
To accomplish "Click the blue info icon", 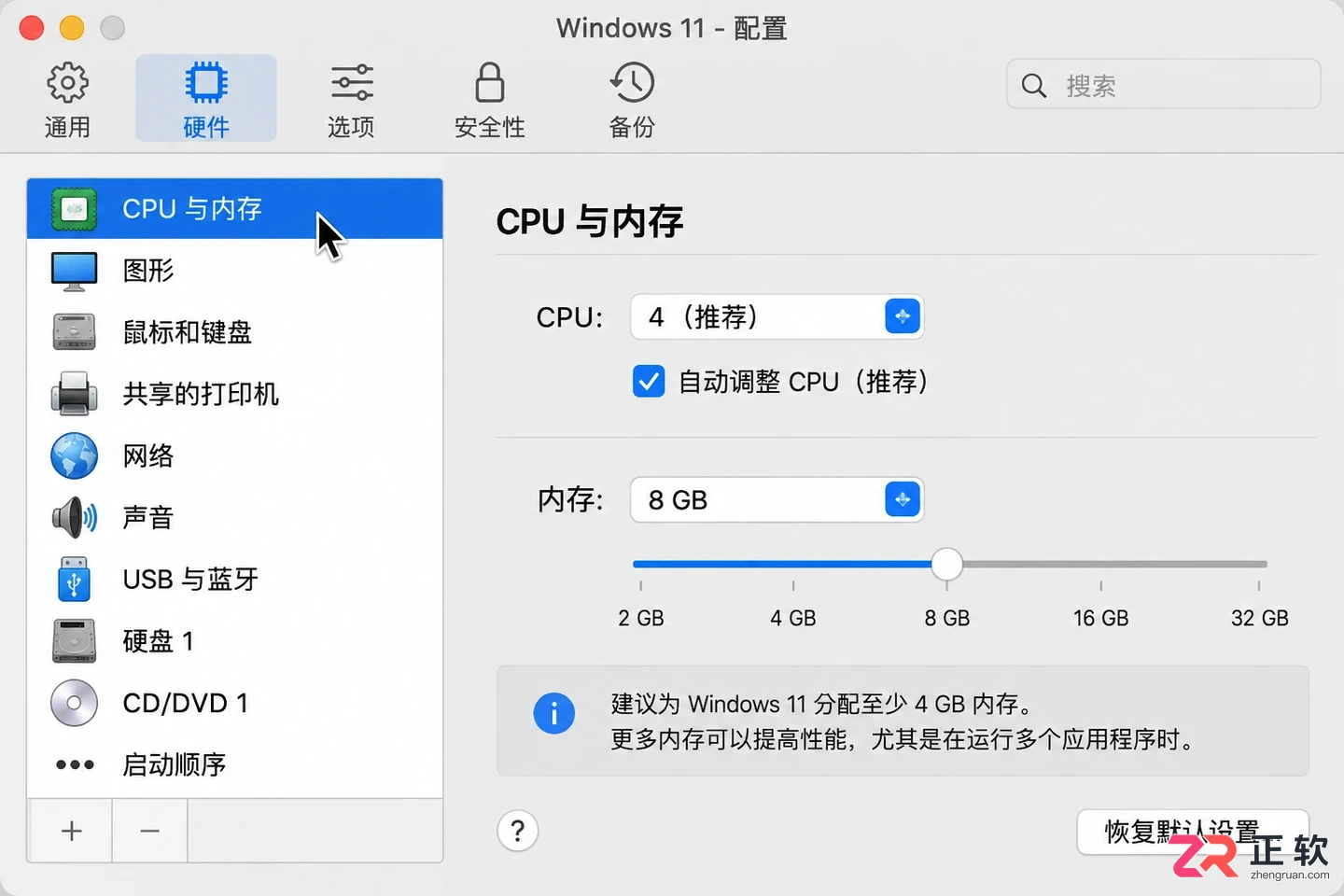I will pos(554,713).
